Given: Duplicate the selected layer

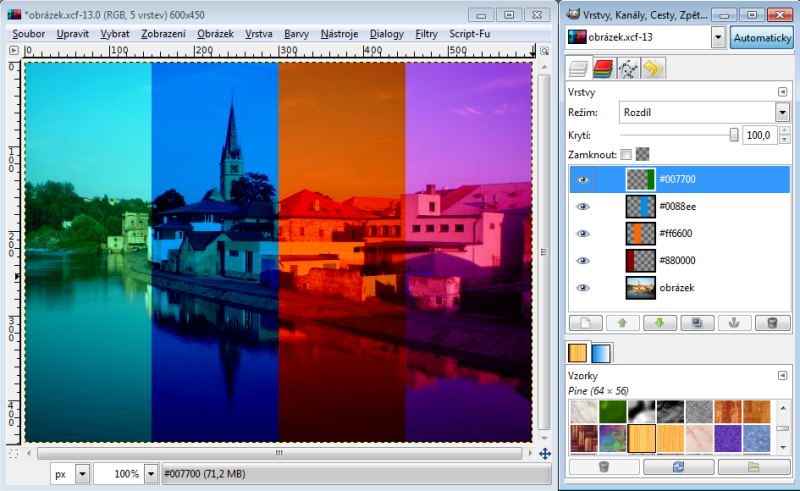Looking at the screenshot, I should coord(695,323).
